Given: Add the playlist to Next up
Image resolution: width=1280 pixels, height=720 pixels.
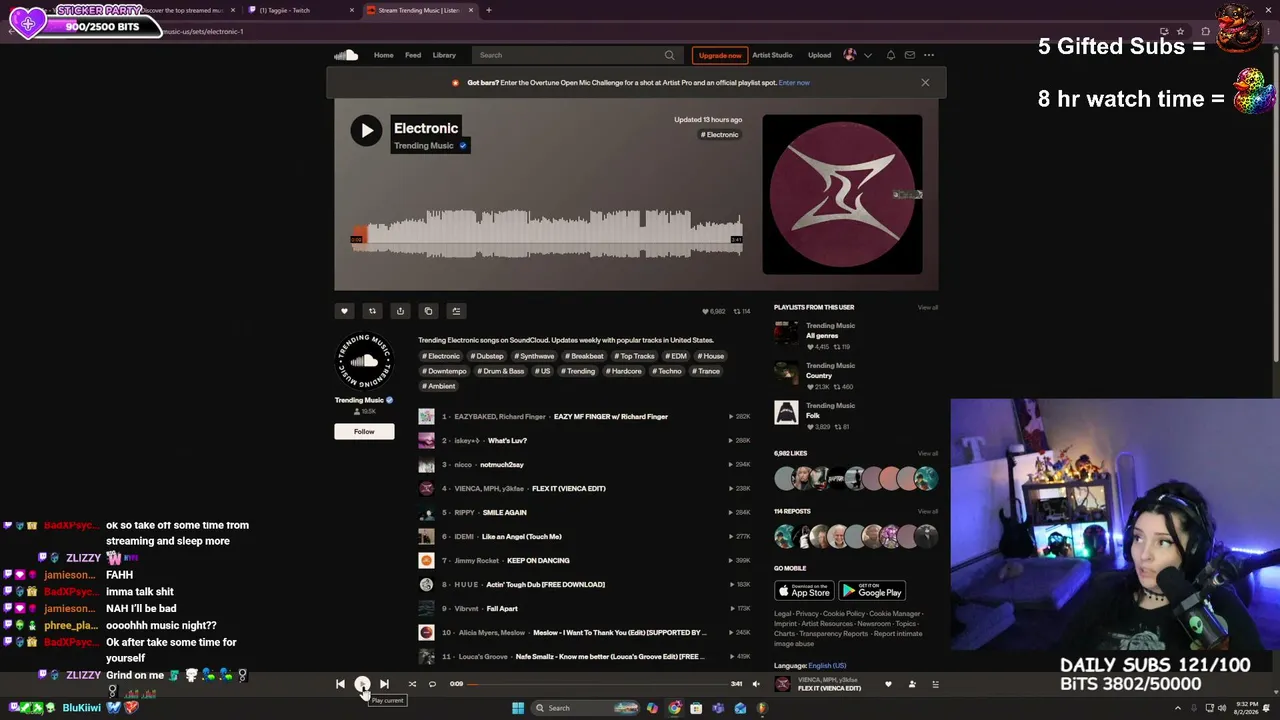Looking at the screenshot, I should (456, 311).
